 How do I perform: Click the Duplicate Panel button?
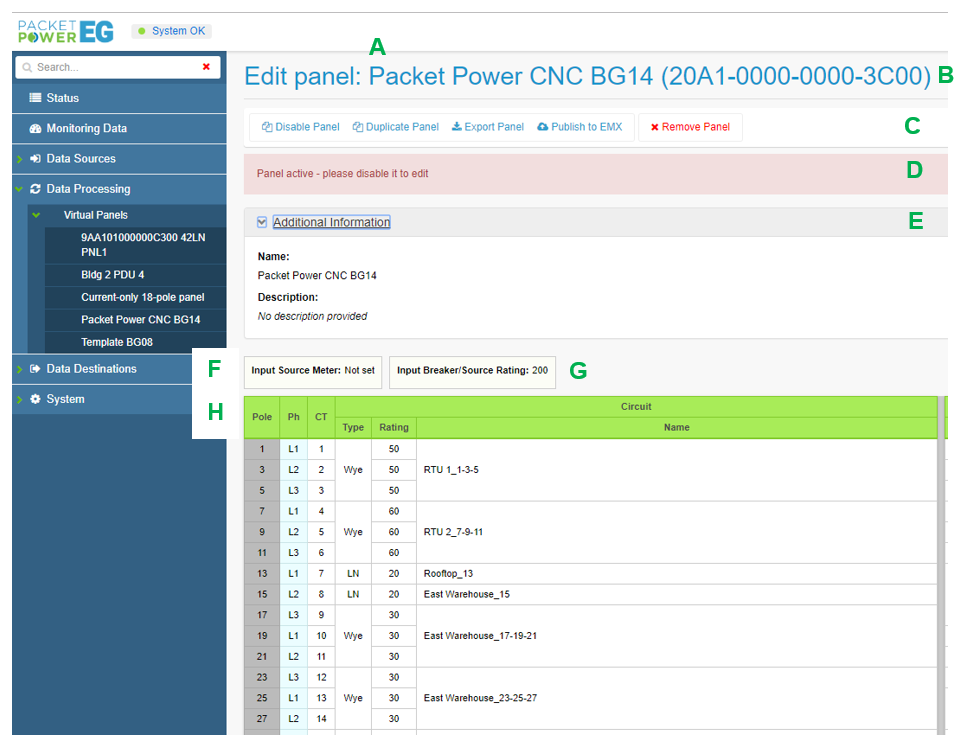(x=395, y=127)
